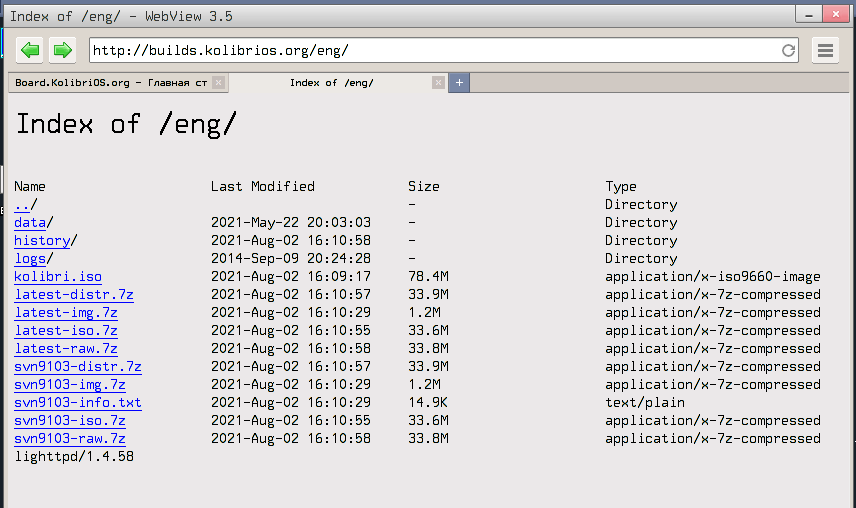This screenshot has width=856, height=508.
Task: Reload the page with refresh icon
Action: click(789, 50)
